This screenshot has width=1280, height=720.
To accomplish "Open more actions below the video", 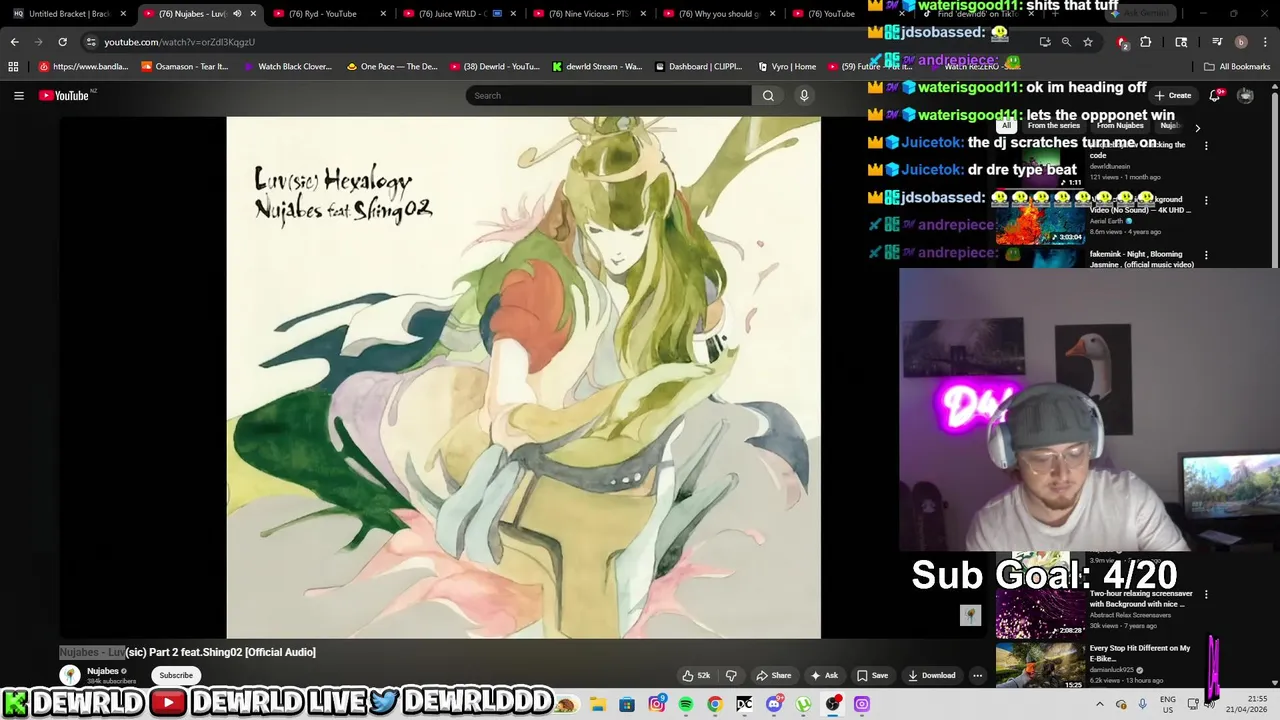I will point(977,675).
